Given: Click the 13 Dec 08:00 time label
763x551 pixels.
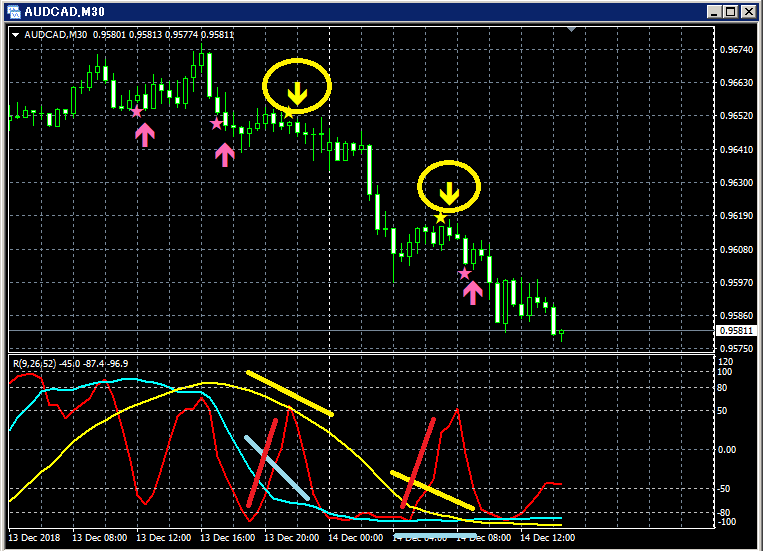Looking at the screenshot, I should pyautogui.click(x=100, y=538).
